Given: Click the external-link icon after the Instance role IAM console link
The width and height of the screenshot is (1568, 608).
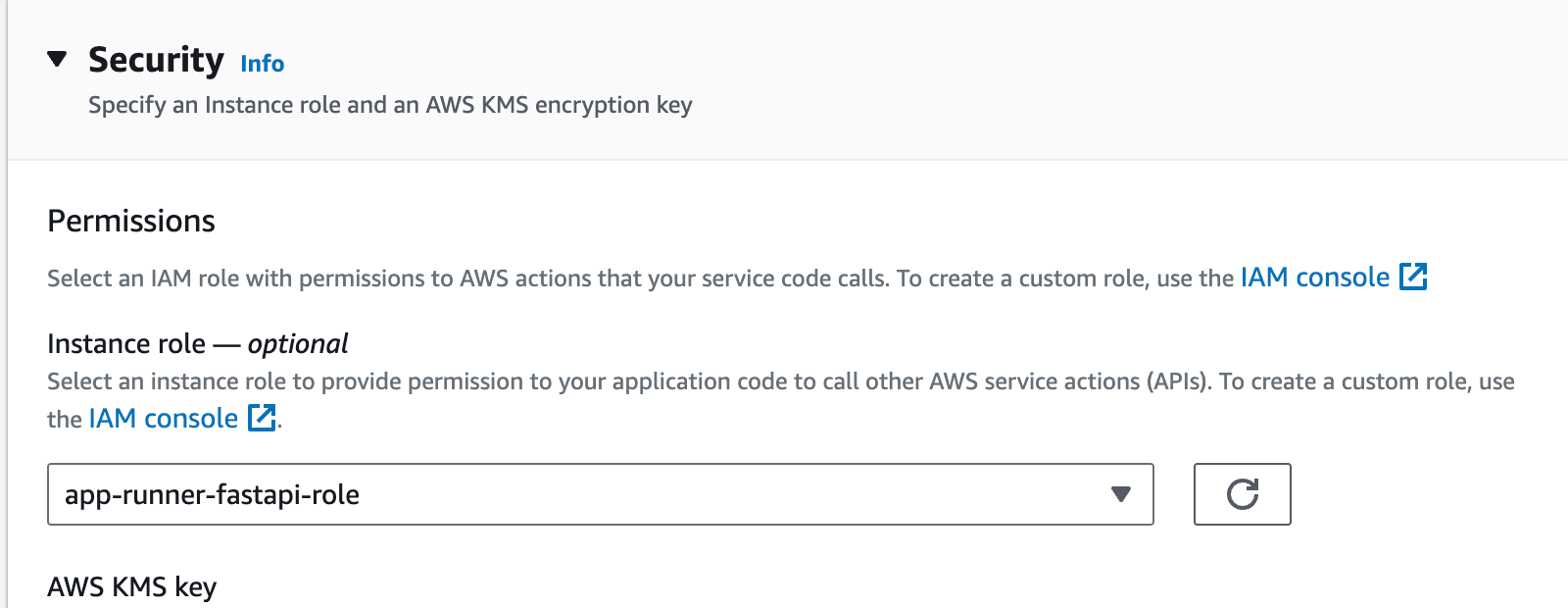Looking at the screenshot, I should pyautogui.click(x=260, y=419).
